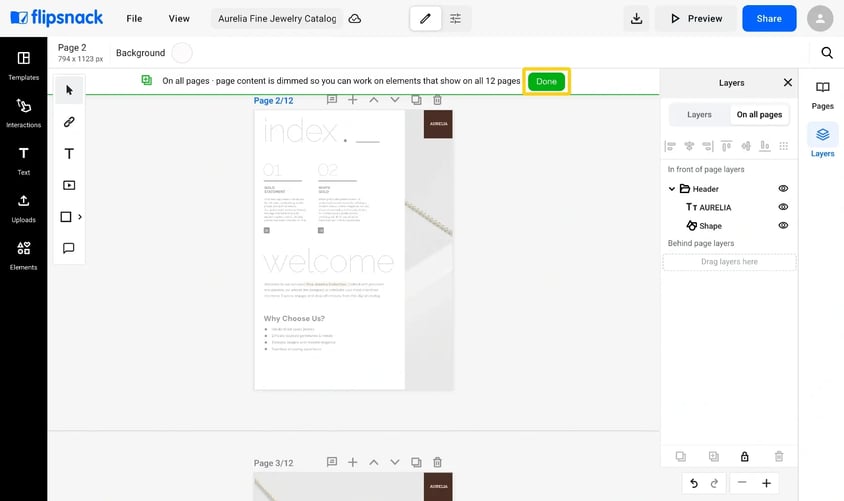Open the user account avatar
This screenshot has height=501, width=844.
[820, 19]
